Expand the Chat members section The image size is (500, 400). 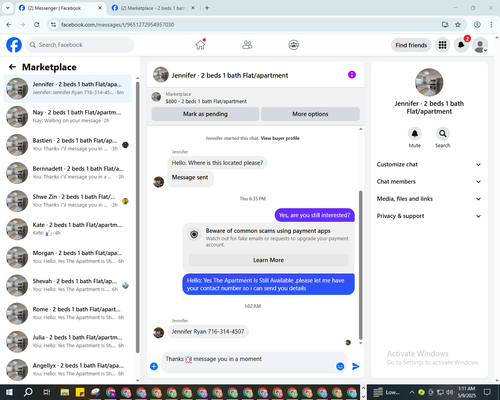429,182
